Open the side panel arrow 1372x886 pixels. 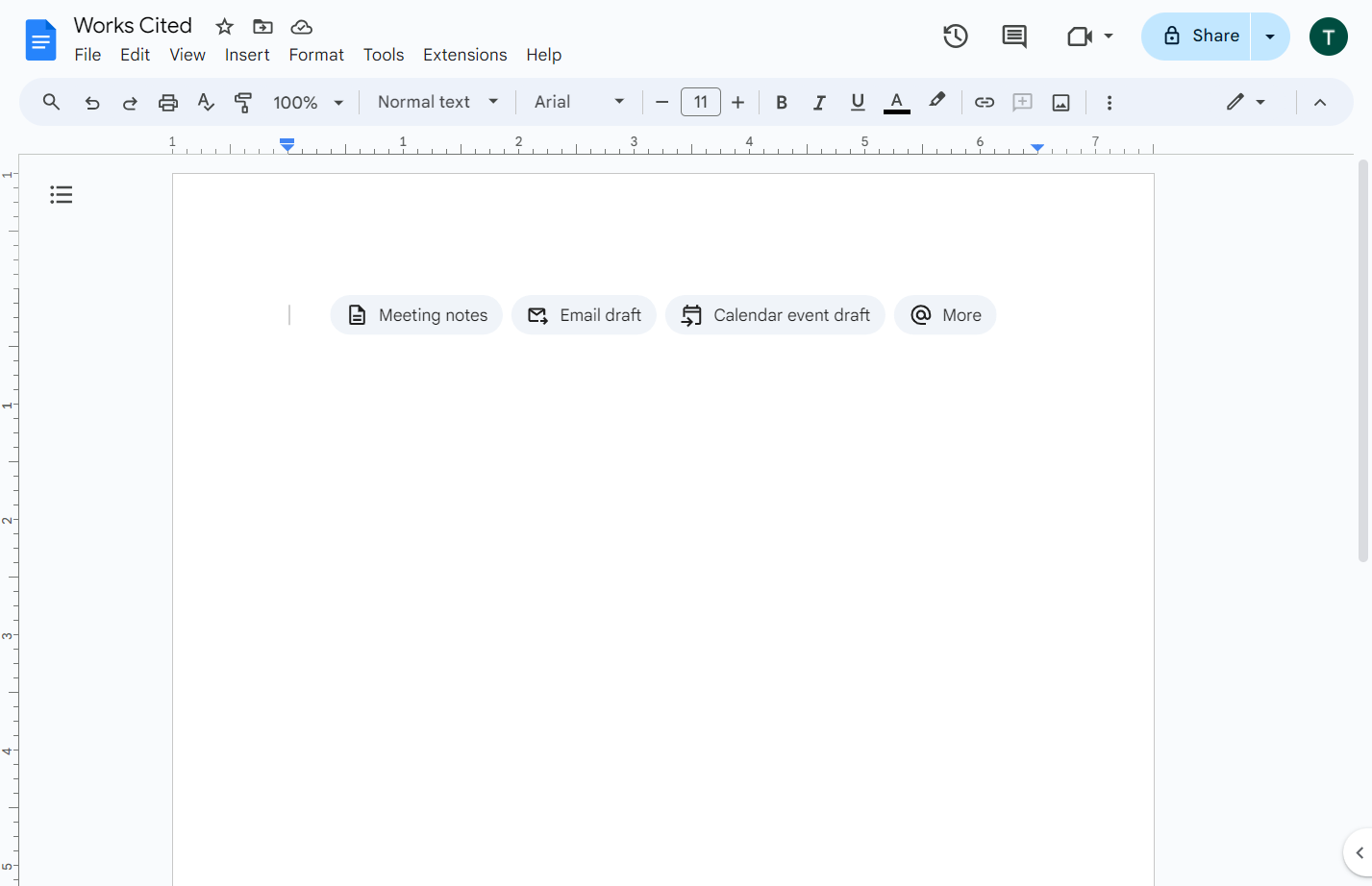coord(1359,852)
